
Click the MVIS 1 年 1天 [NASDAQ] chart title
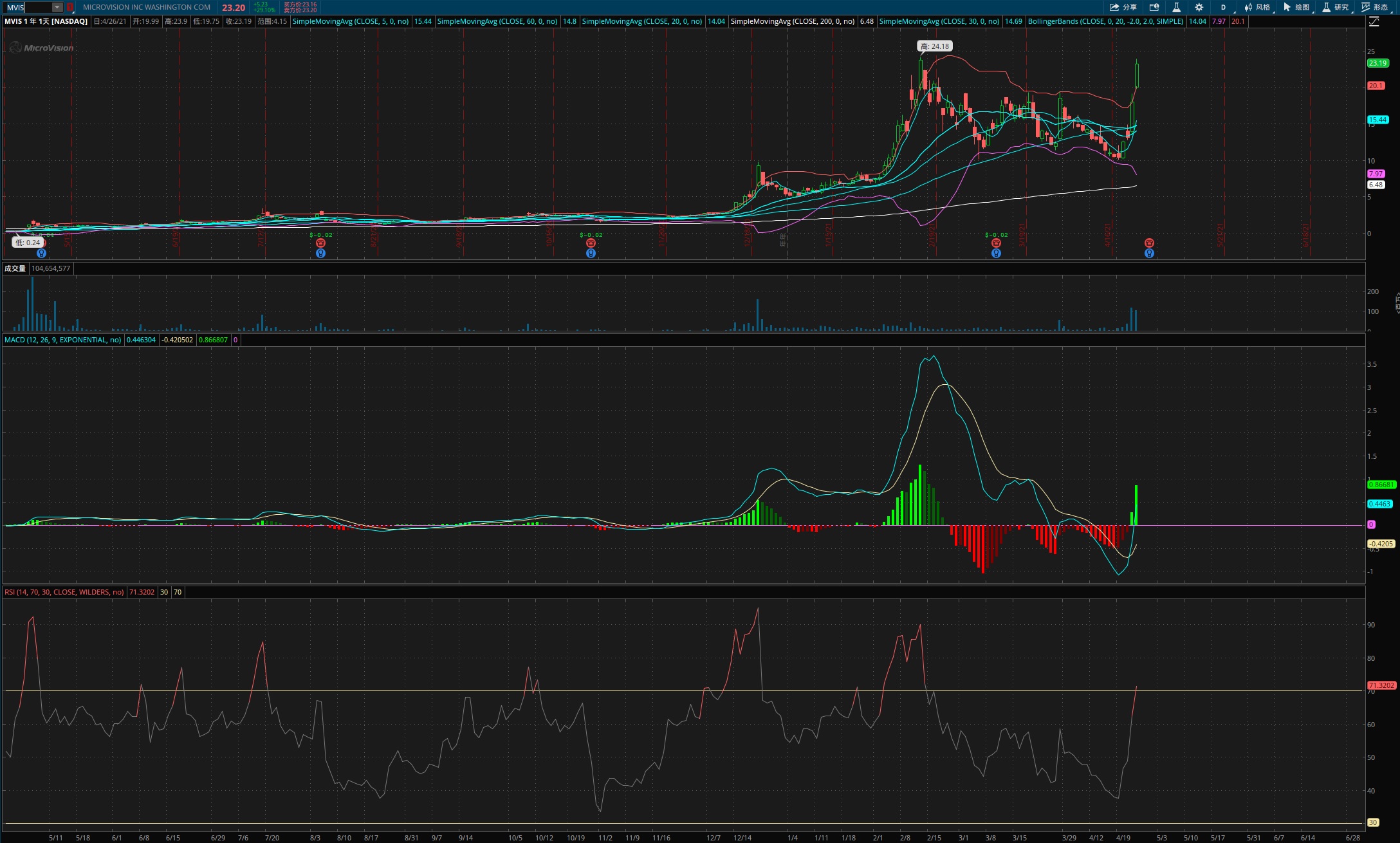(x=46, y=21)
